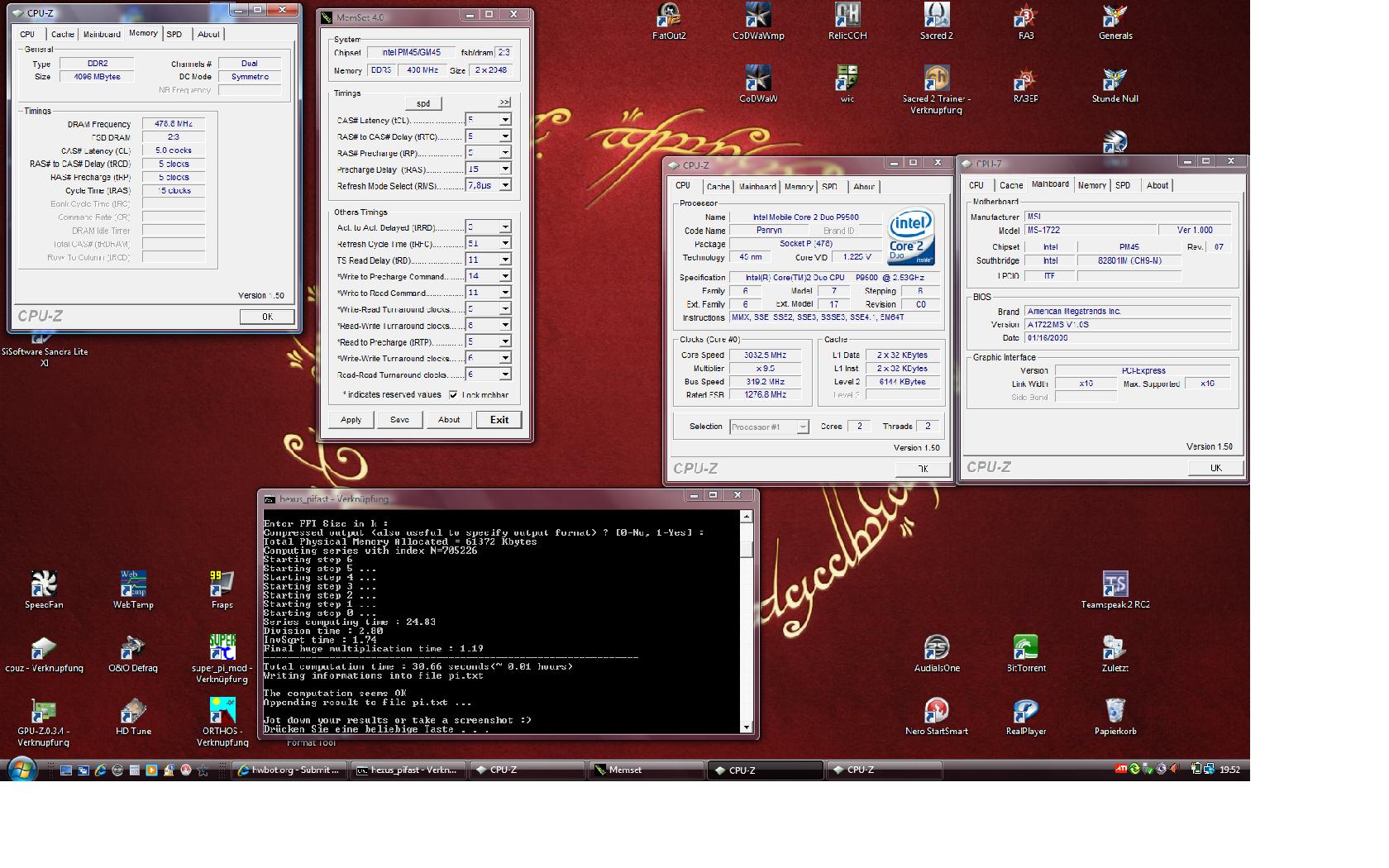This screenshot has width=1389, height=868.
Task: Click the spd button in MemSet
Action: click(x=423, y=103)
